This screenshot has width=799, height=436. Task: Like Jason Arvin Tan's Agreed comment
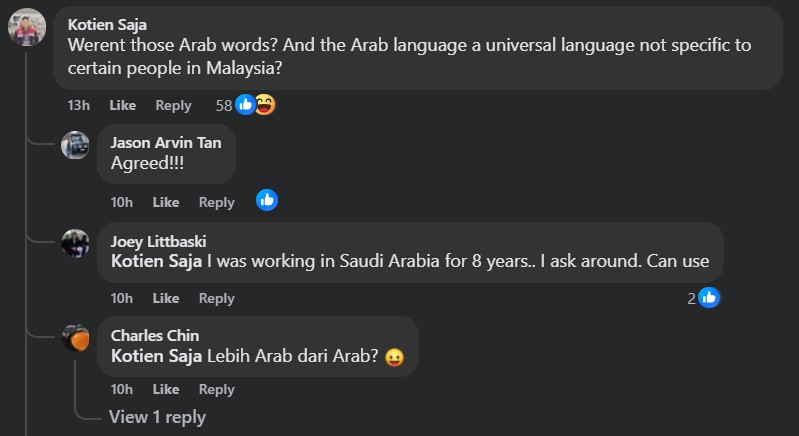click(x=165, y=202)
